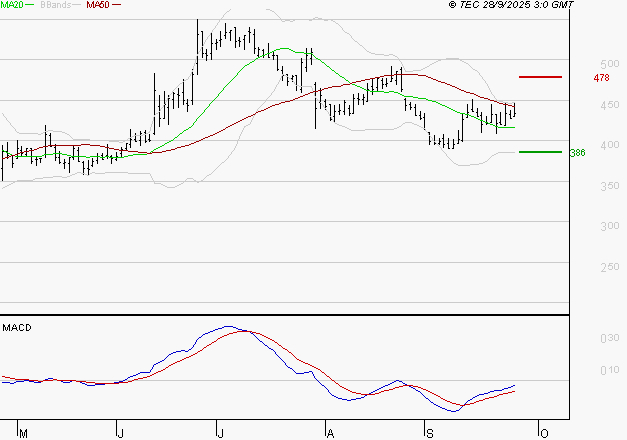Click the MA20 legend label

[x=14, y=5]
